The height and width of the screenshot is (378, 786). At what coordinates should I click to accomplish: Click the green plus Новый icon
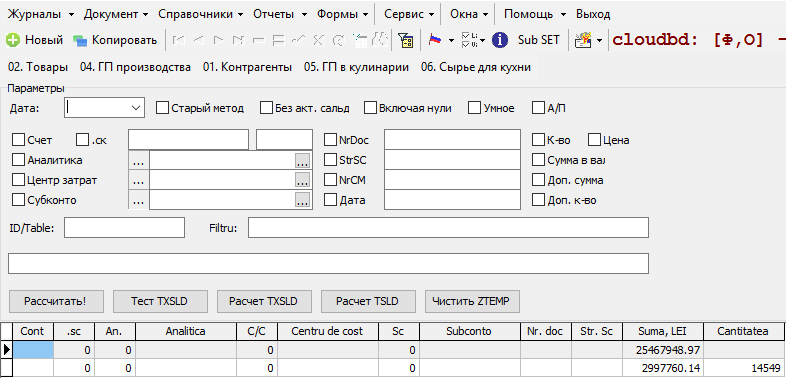[13, 40]
